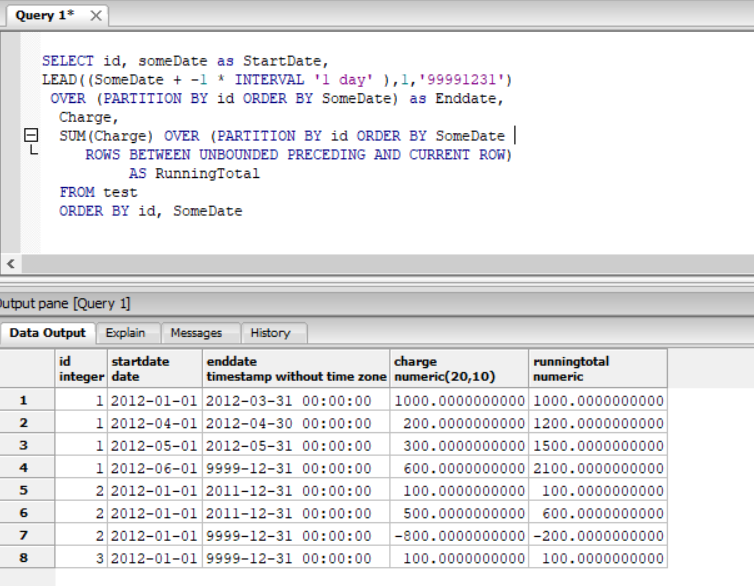This screenshot has width=754, height=586.
Task: Click 'ROWS BETWEEN UNBOUNDED PRECEDING' line
Action: (299, 155)
